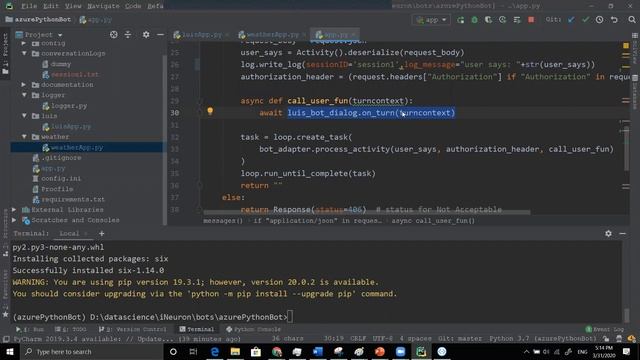
Task: Click the Profile run toolbar icon
Action: pos(502,20)
